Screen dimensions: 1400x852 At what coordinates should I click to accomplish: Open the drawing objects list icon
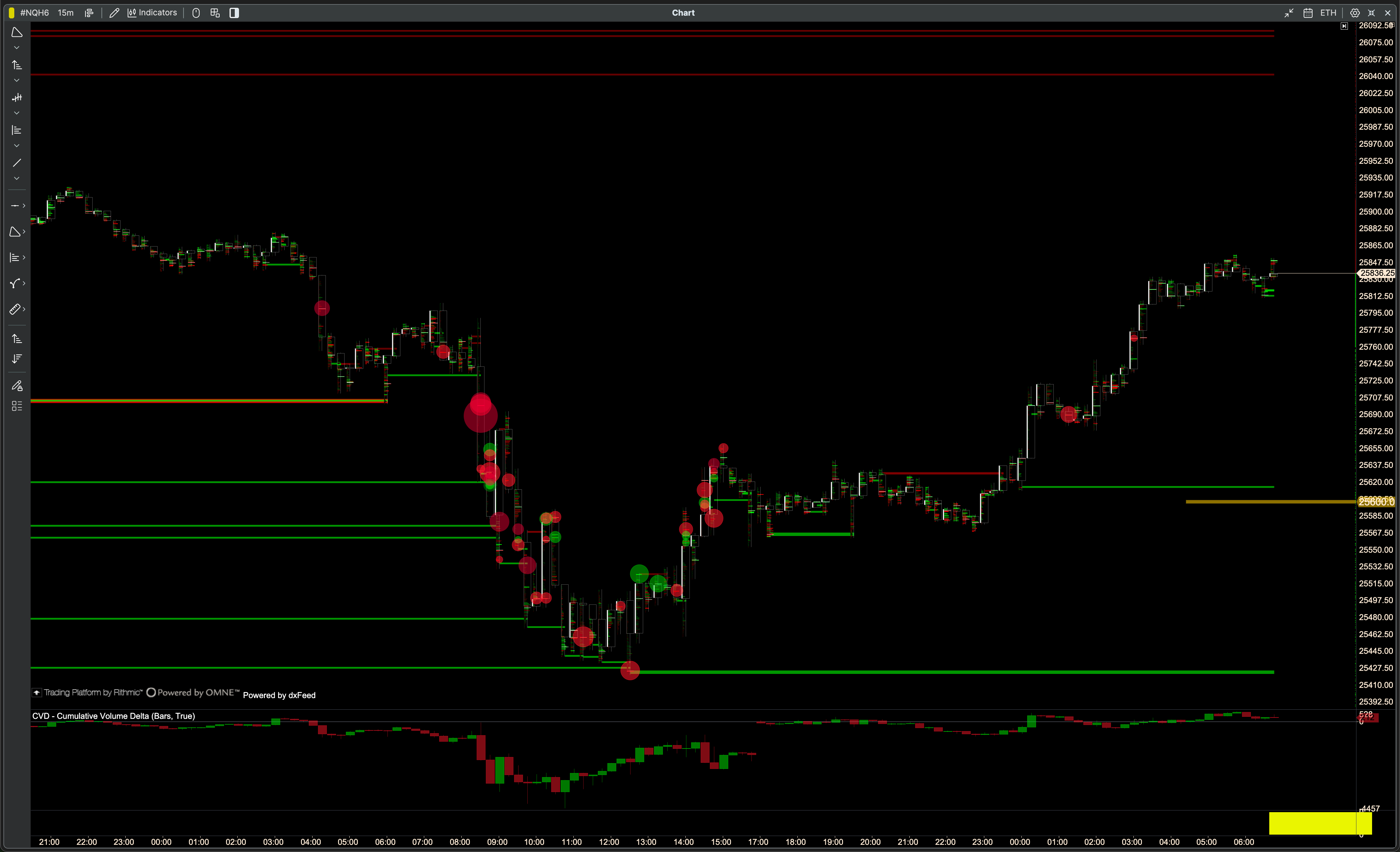coord(17,406)
